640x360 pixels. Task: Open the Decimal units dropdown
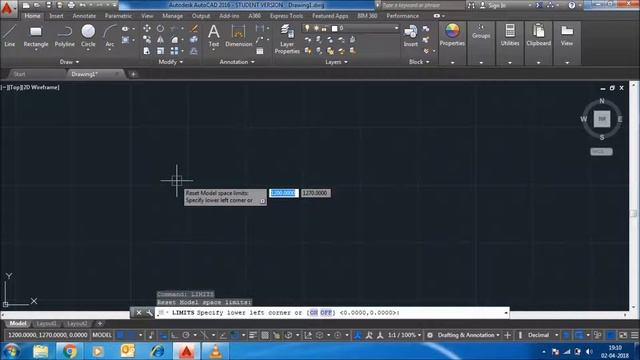coord(542,335)
